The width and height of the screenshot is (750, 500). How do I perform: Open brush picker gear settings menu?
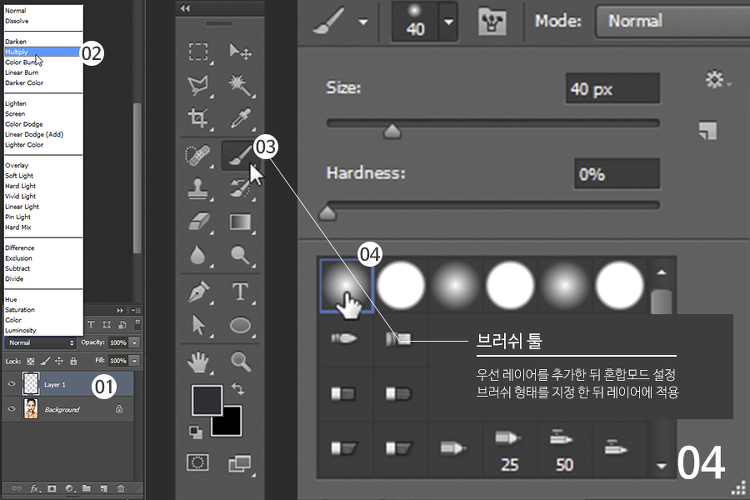[717, 79]
